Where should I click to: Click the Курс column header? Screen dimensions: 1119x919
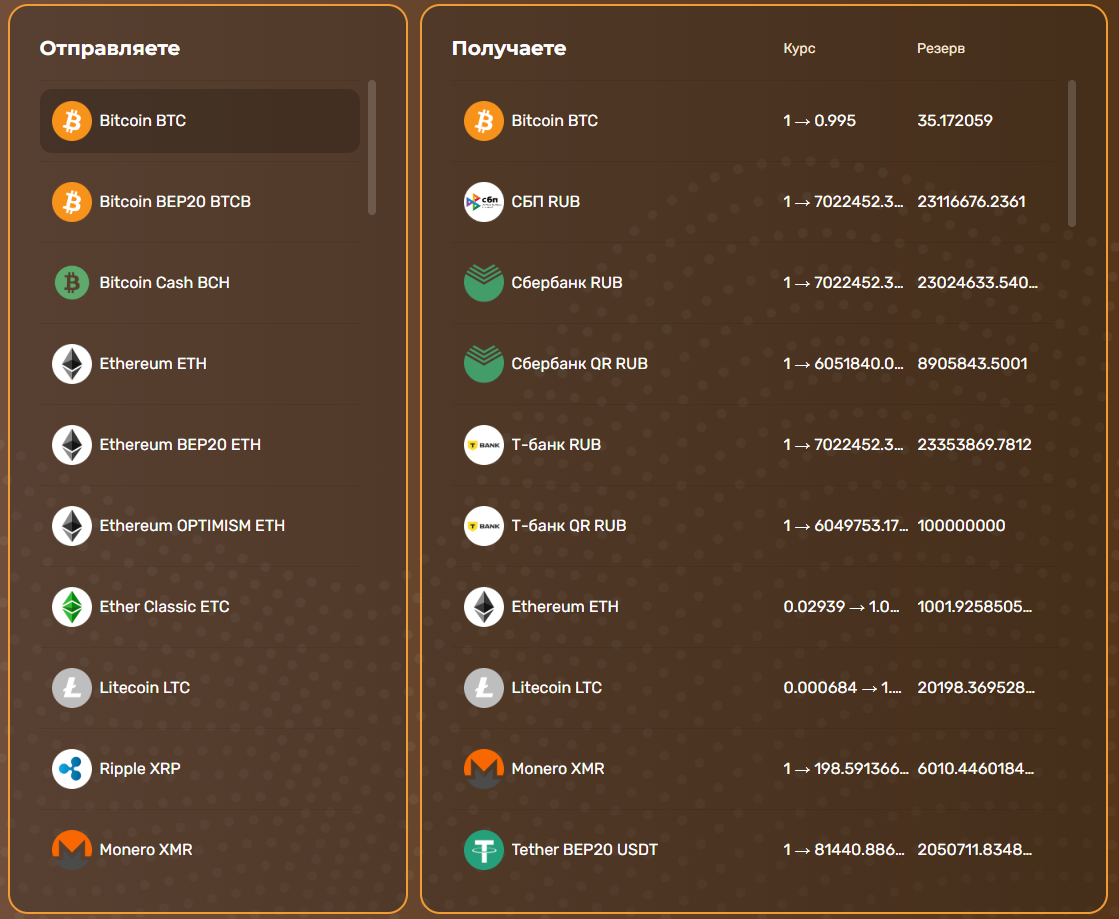[799, 49]
